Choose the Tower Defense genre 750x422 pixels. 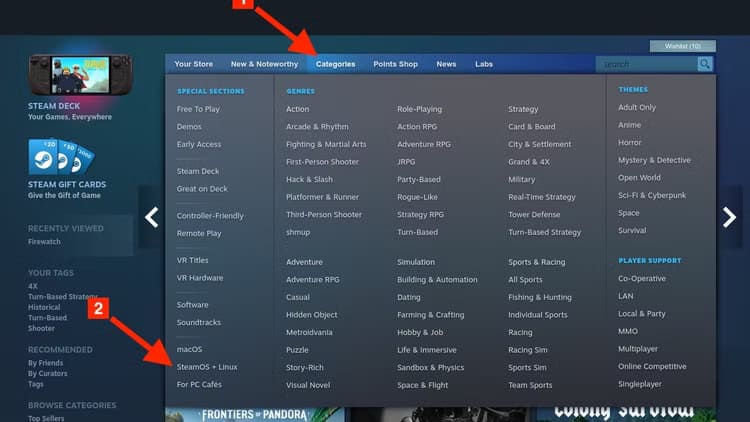tap(534, 215)
